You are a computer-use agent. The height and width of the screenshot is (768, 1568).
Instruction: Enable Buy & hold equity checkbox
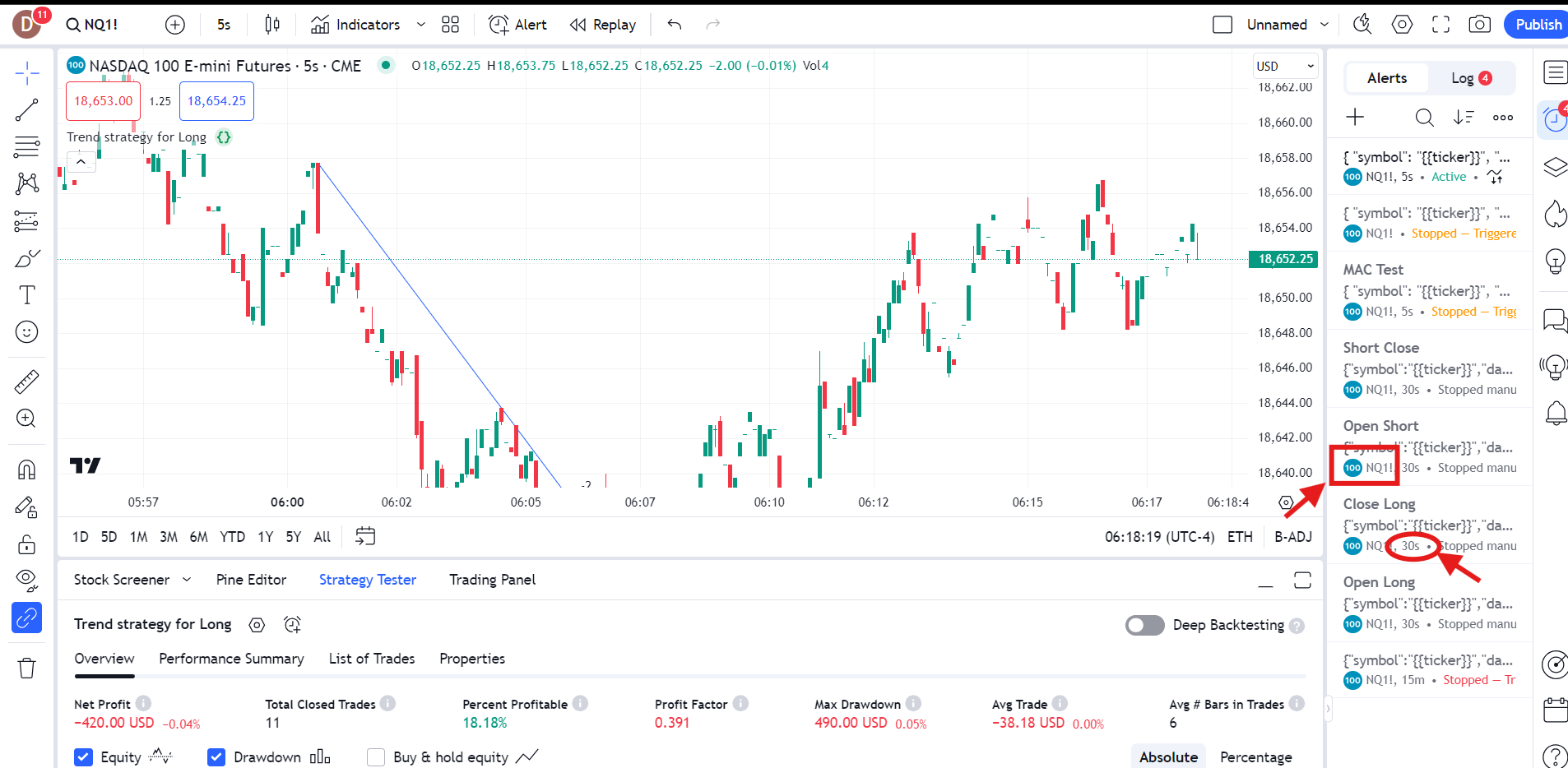click(376, 757)
